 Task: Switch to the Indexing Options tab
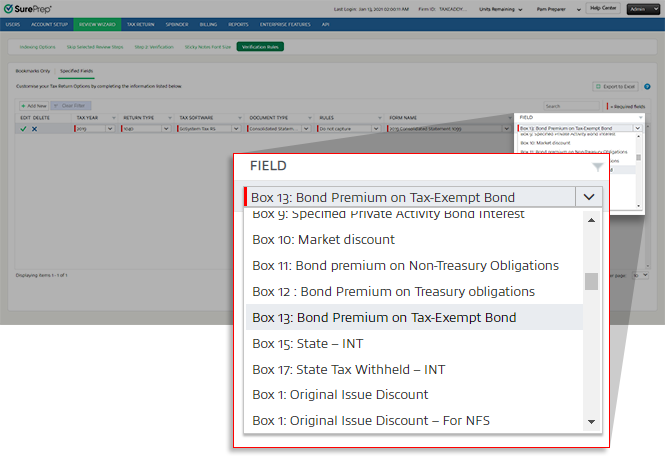[x=37, y=47]
